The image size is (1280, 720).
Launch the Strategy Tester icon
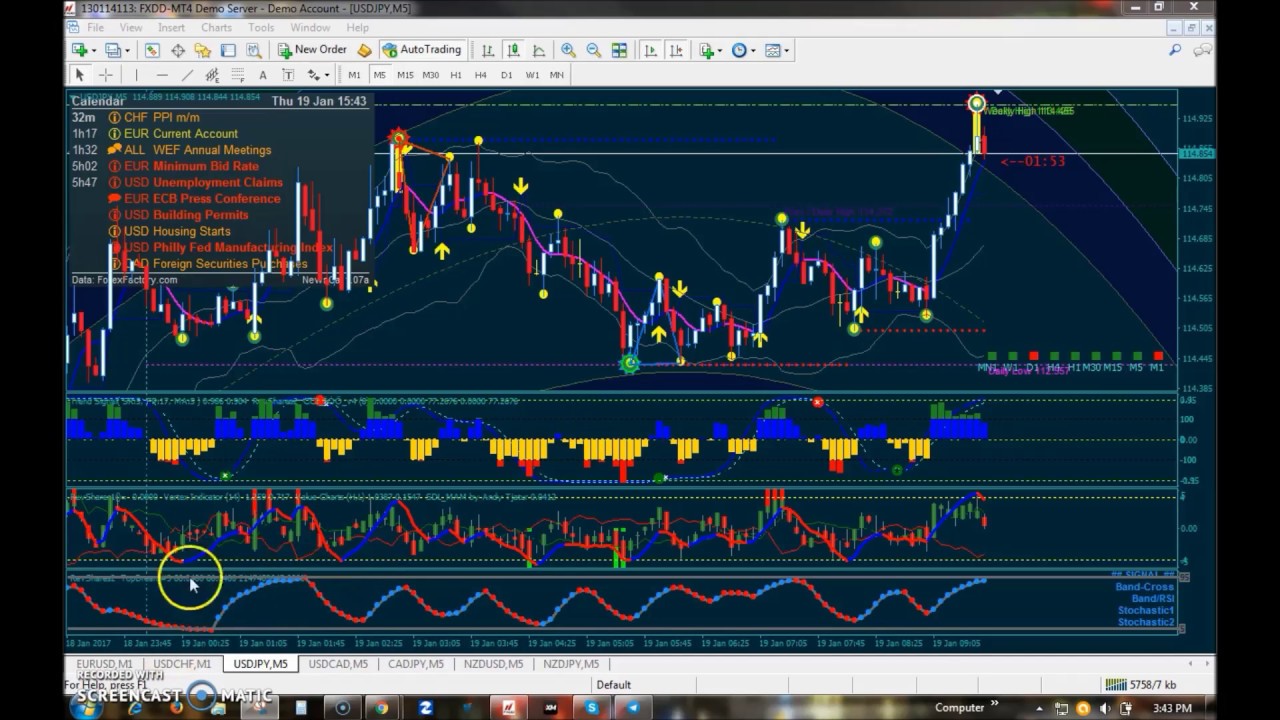click(254, 50)
